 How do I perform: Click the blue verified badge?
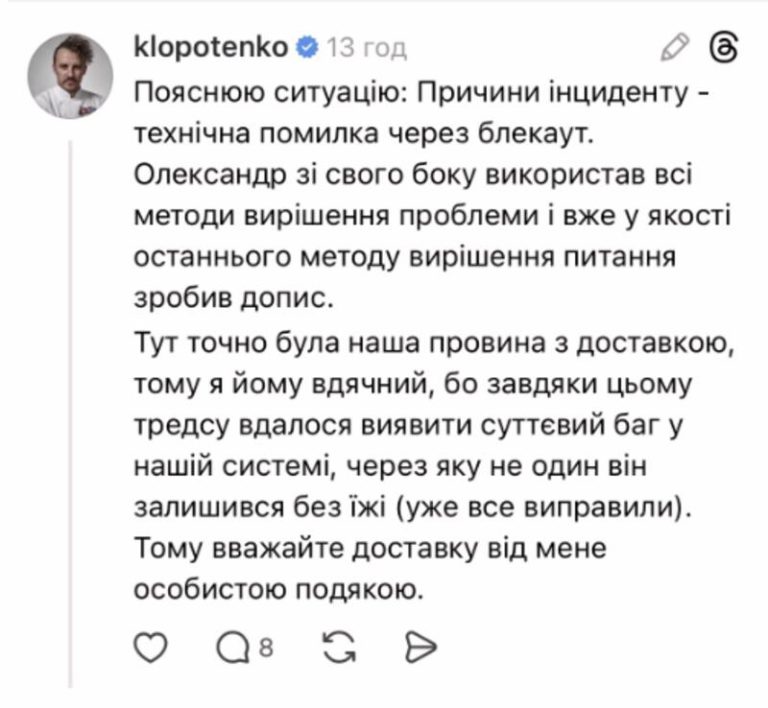pos(309,47)
